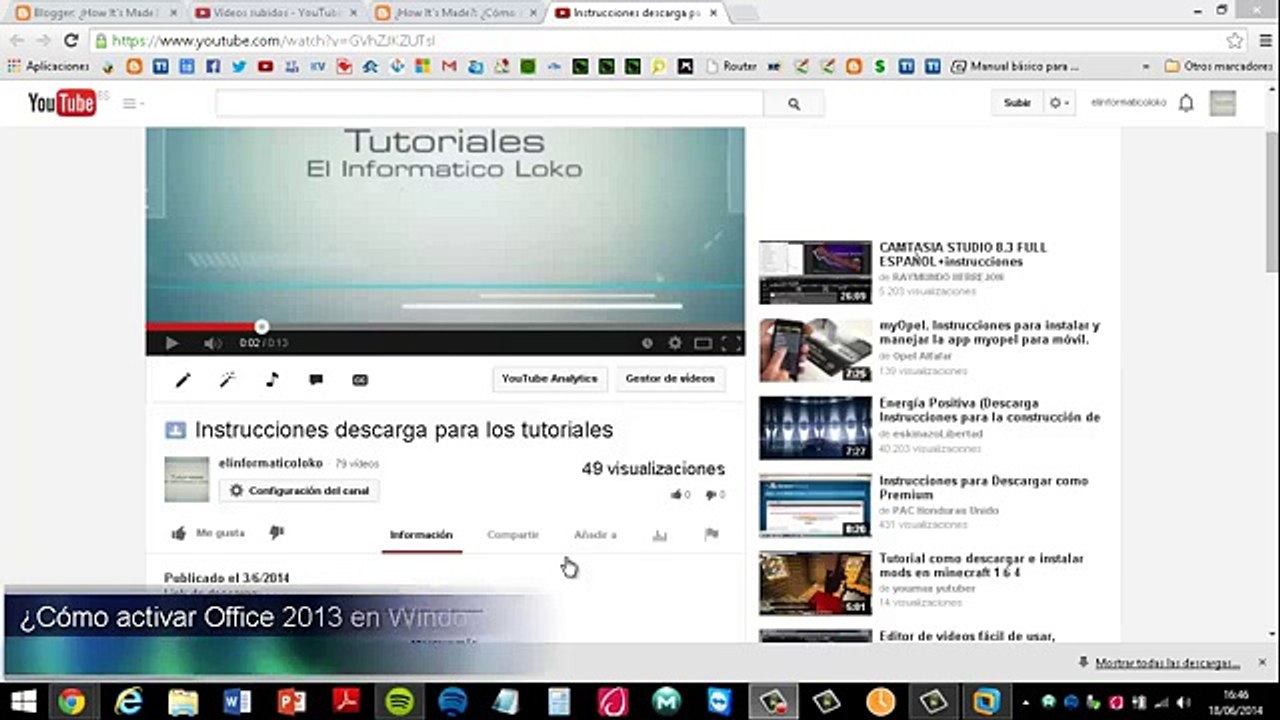Open Otros marcadores folder
Image resolution: width=1280 pixels, height=720 pixels.
[x=1218, y=66]
